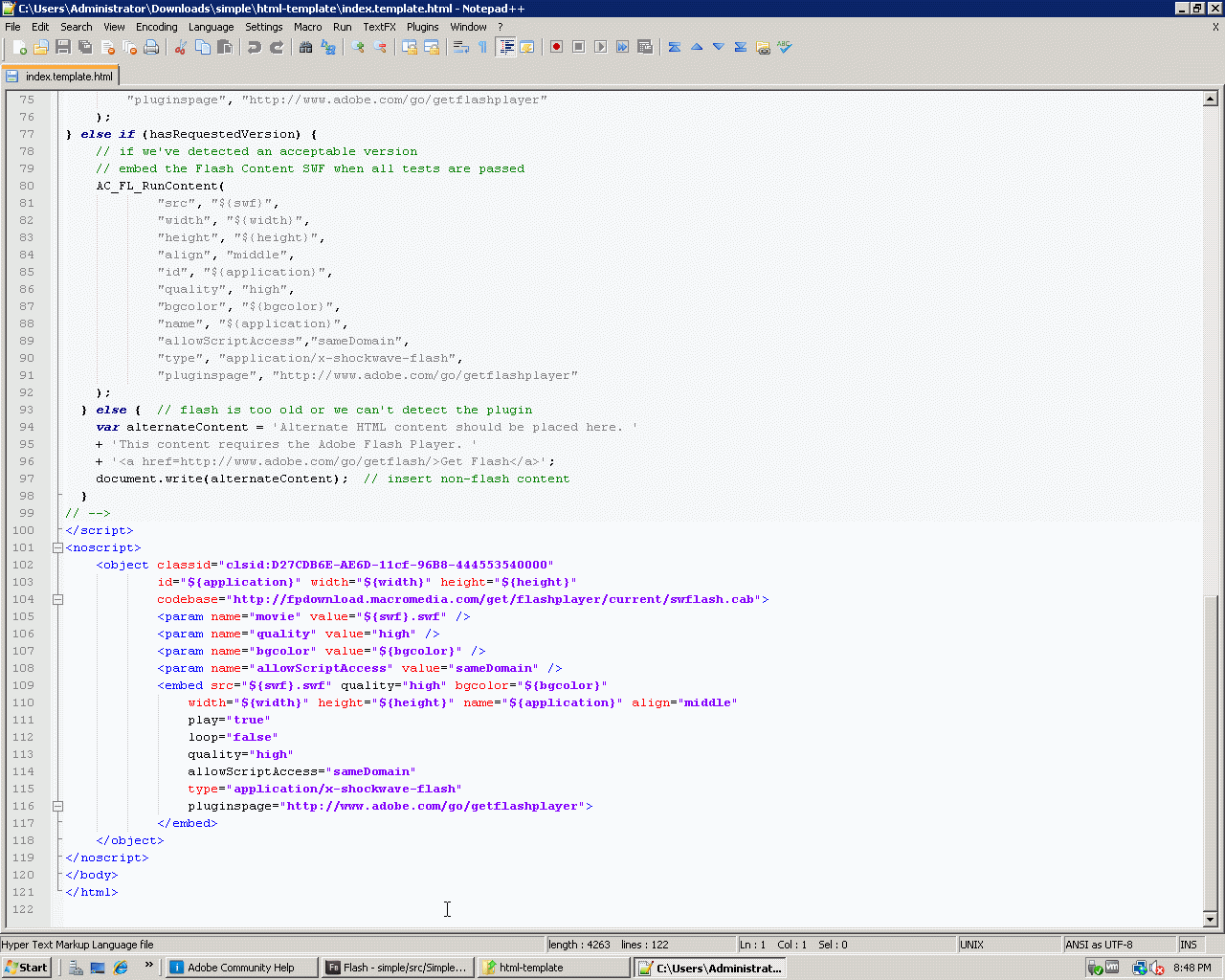Collapse the noscript fold at line 101
Image resolution: width=1225 pixels, height=980 pixels.
(57, 547)
